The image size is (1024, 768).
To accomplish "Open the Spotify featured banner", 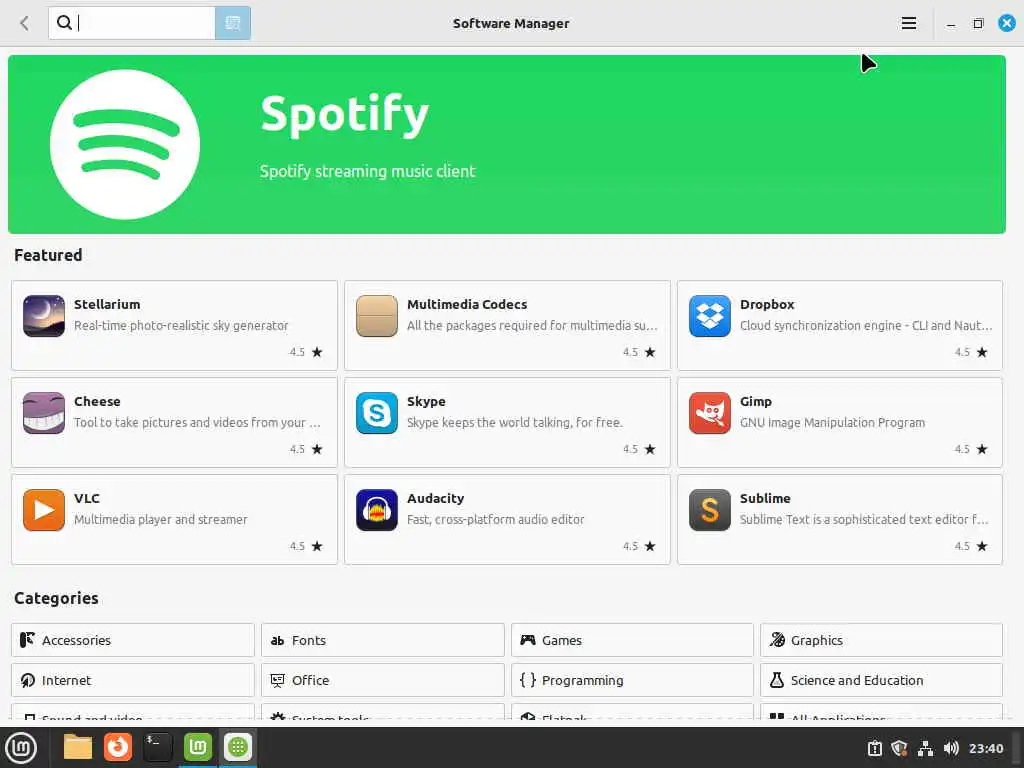I will [x=507, y=144].
